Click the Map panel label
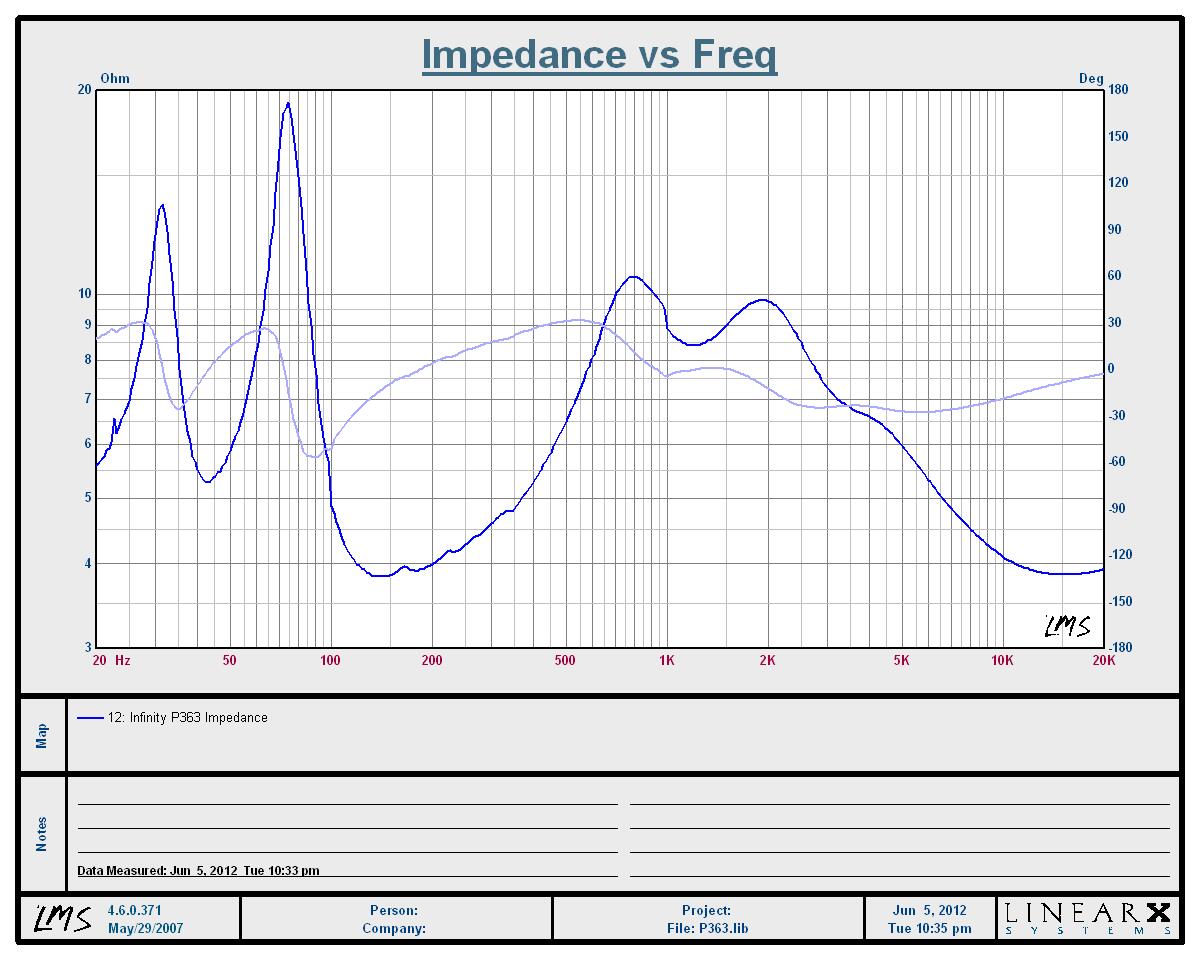 42,736
